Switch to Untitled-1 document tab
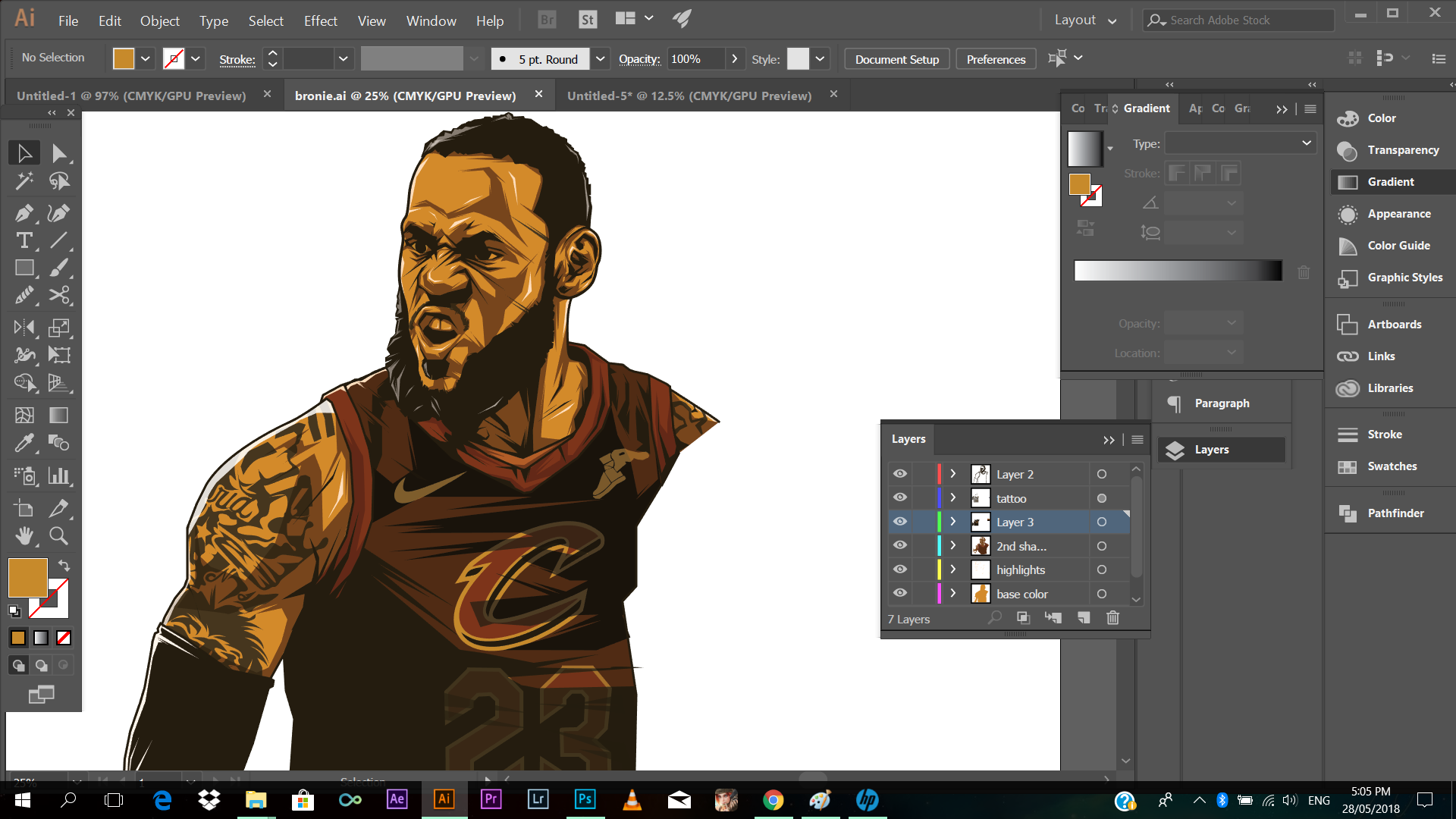This screenshot has width=1456, height=819. (x=131, y=96)
